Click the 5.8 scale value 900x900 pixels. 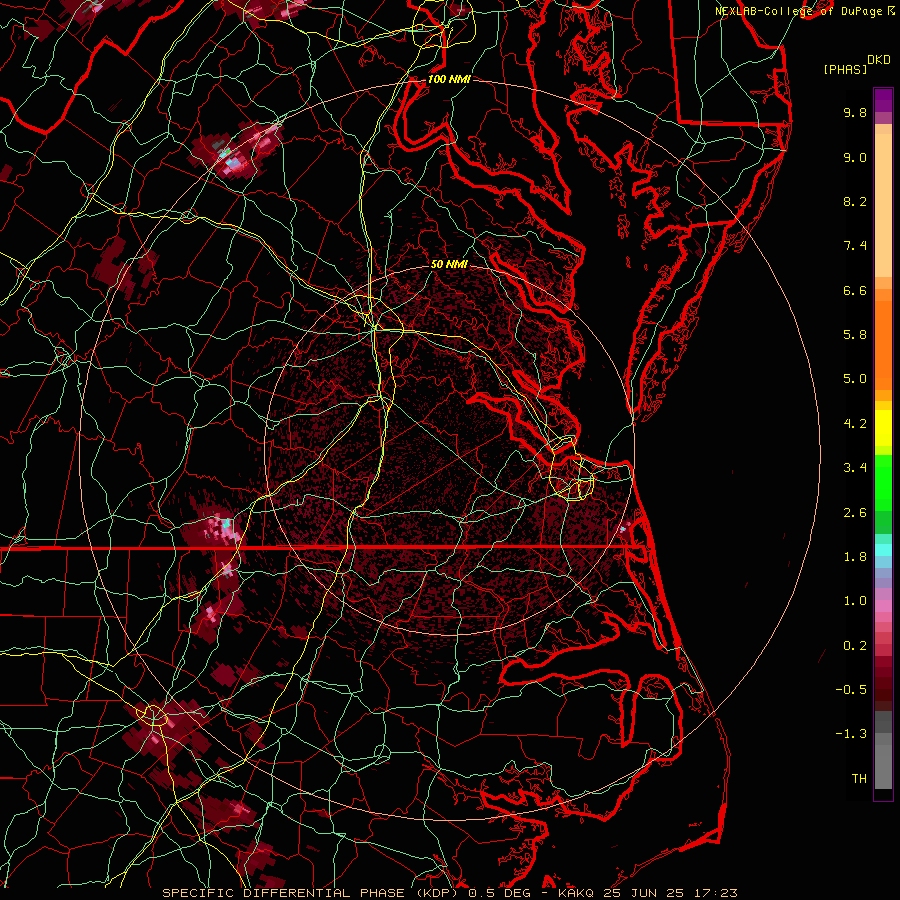pos(855,335)
